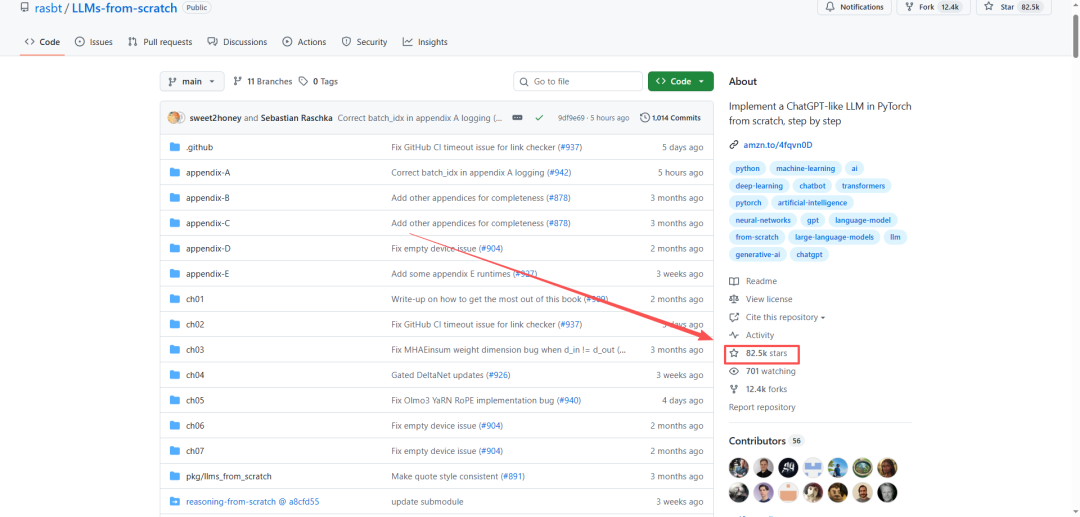Click the Notifications bell button
This screenshot has height=517, width=1080.
coord(854,7)
